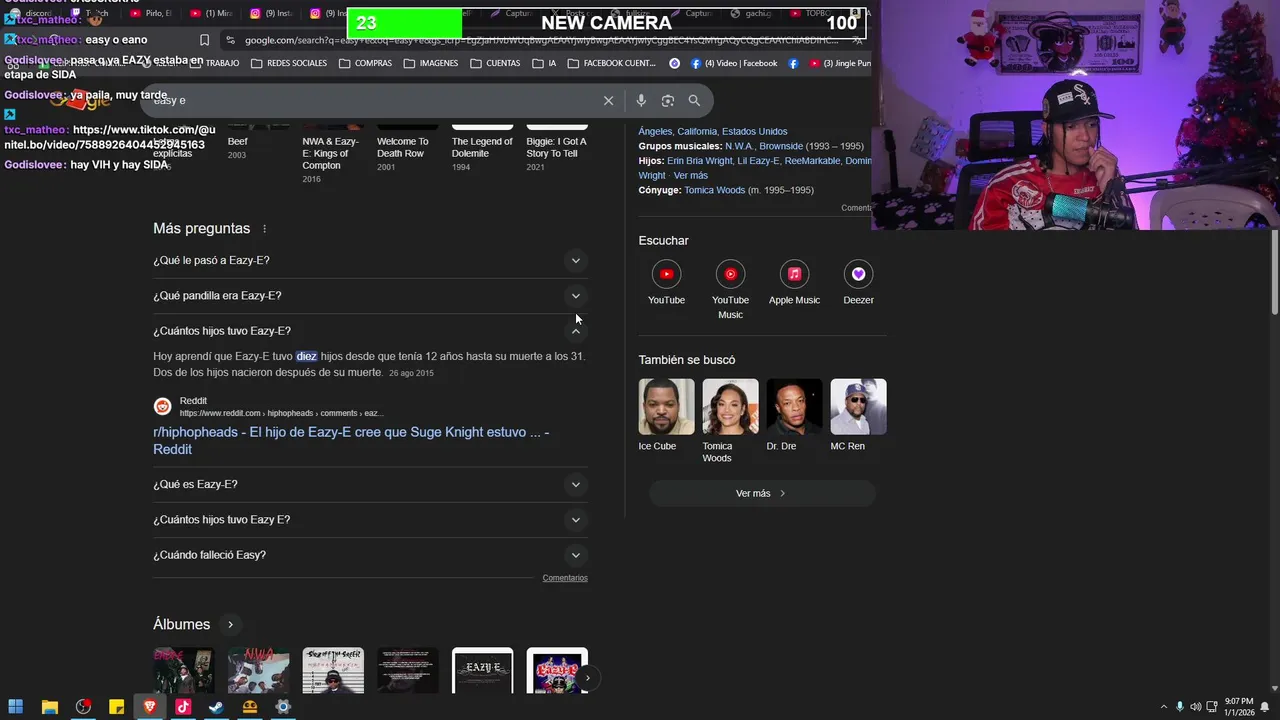Screen dimensions: 1280x720
Task: Open YouTube listening option
Action: [x=666, y=283]
